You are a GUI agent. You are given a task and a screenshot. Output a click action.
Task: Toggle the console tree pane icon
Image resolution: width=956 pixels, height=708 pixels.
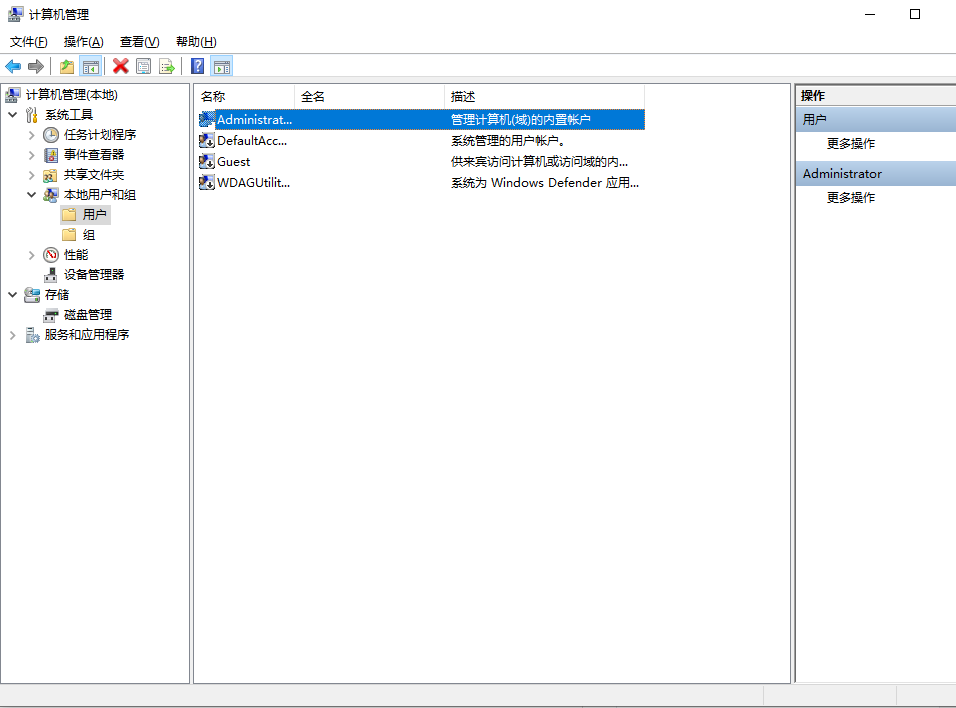pos(90,66)
